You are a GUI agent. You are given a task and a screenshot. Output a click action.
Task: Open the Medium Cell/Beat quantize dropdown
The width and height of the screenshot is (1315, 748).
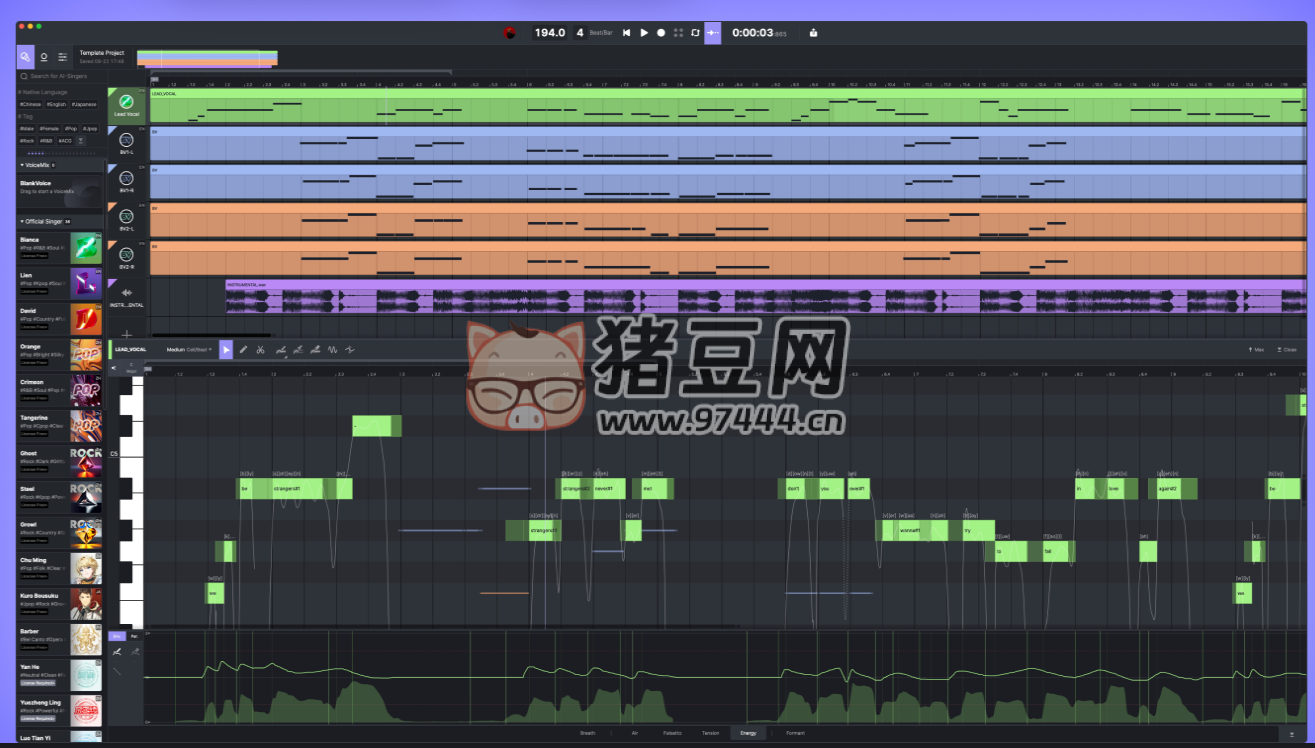[188, 350]
